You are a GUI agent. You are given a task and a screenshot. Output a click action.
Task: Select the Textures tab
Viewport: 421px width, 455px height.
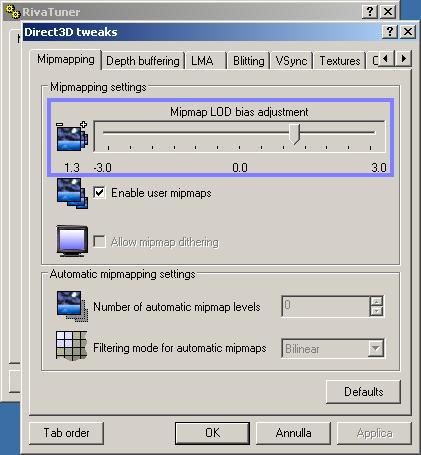point(340,61)
